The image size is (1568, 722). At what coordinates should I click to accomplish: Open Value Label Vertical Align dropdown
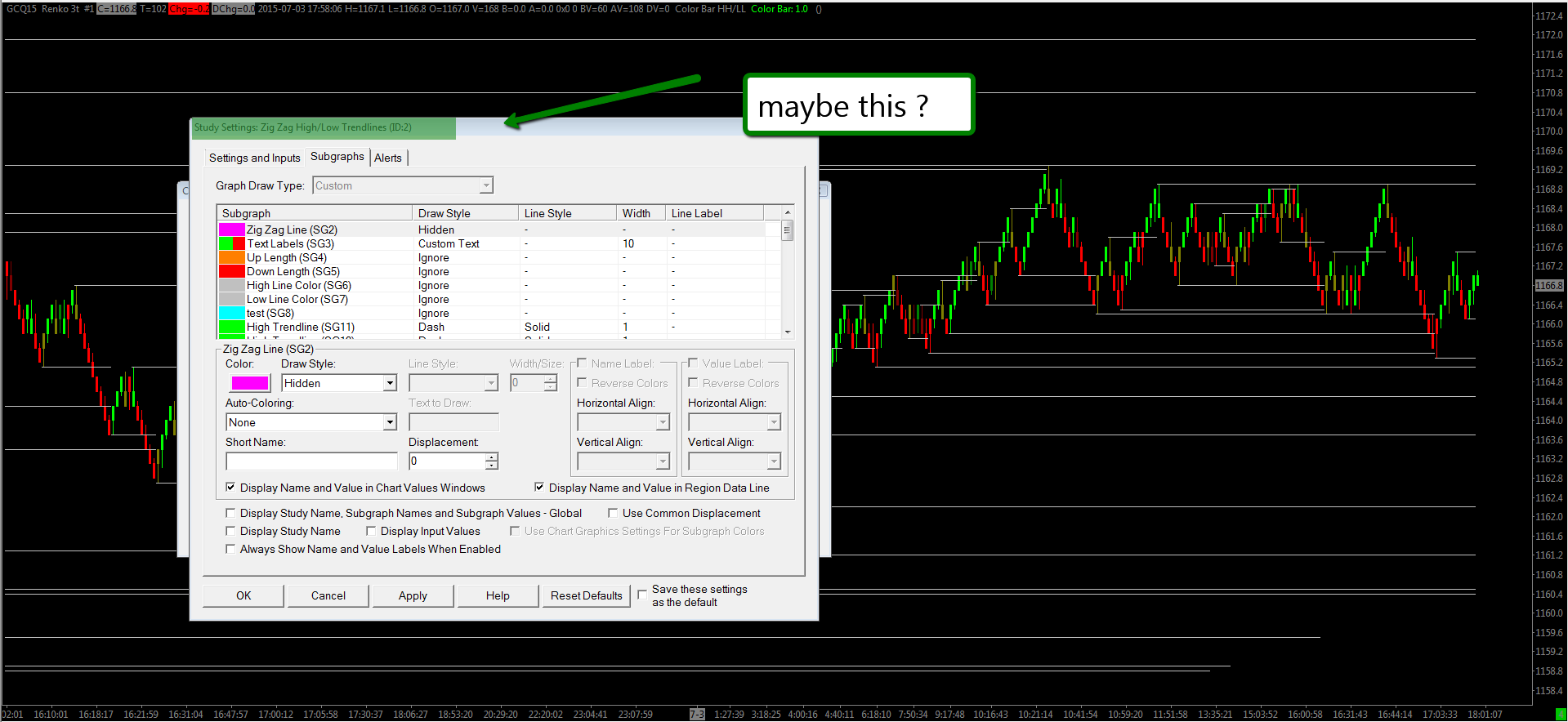735,461
